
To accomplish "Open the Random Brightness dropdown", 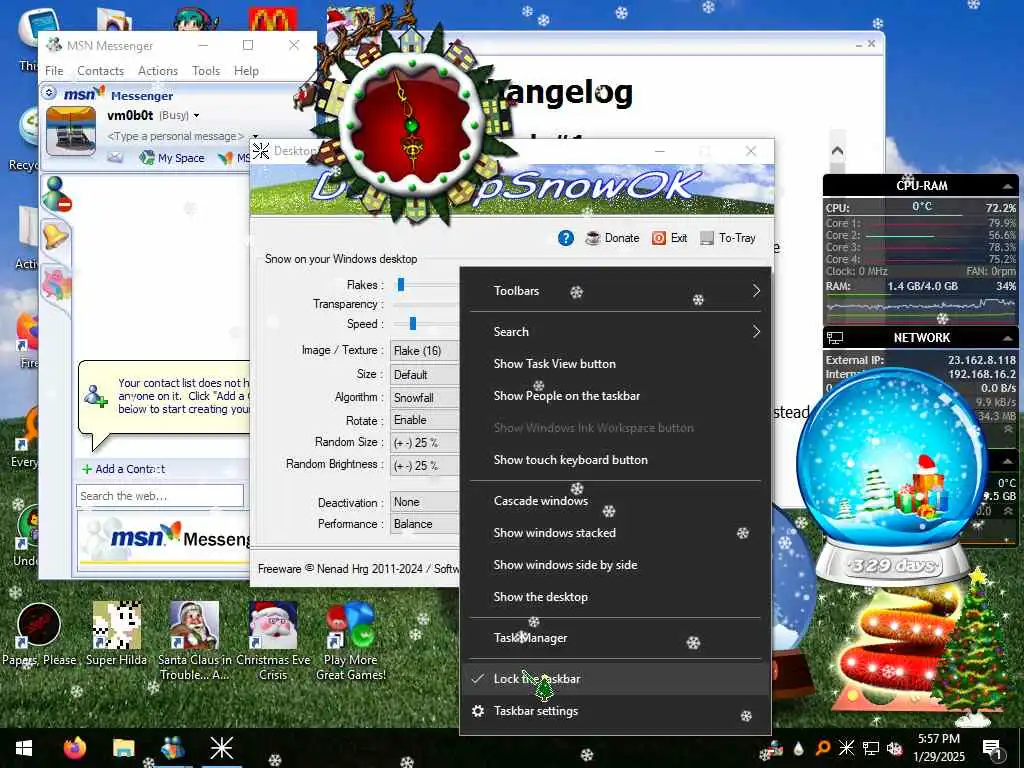I will [x=424, y=466].
